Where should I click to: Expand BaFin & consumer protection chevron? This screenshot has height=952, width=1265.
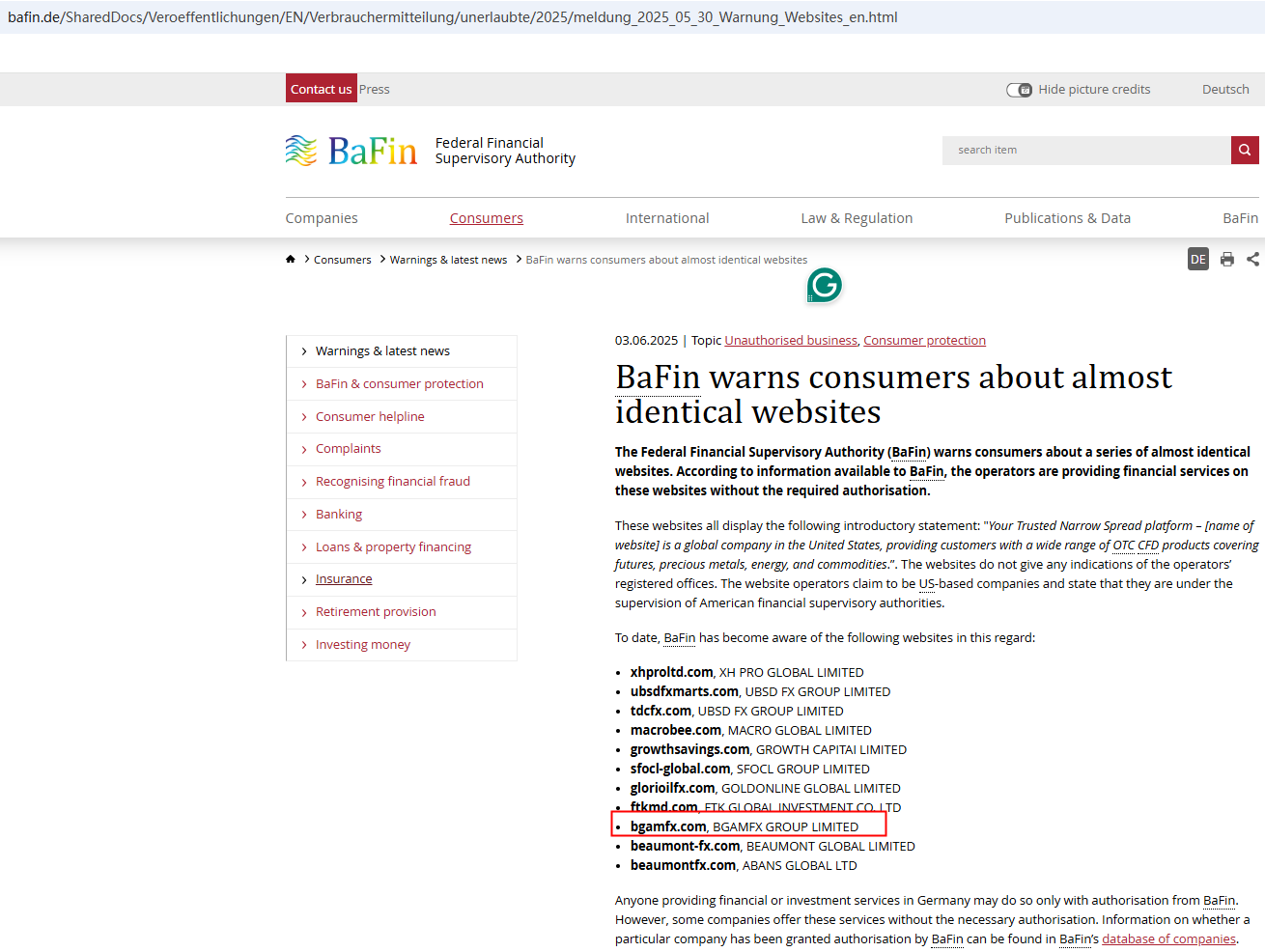coord(304,384)
